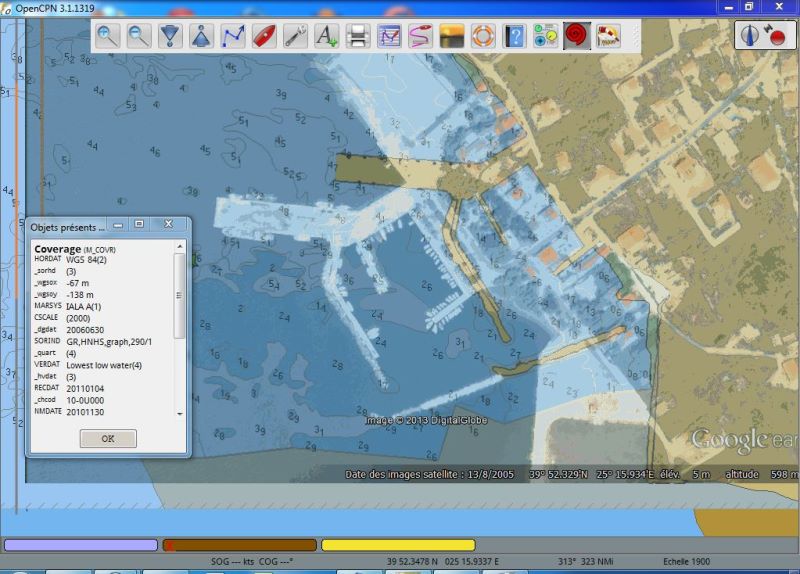
Task: Toggle tracking with the pink track icon
Action: [x=420, y=36]
